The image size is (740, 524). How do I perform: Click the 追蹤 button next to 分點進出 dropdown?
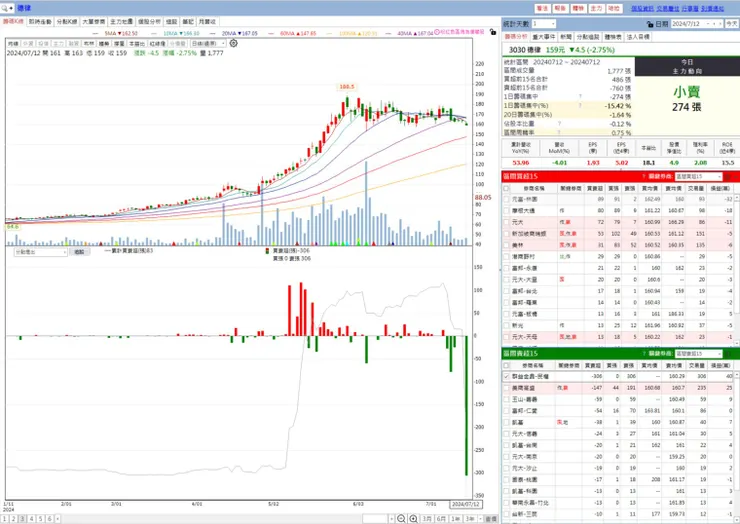pyautogui.click(x=79, y=252)
